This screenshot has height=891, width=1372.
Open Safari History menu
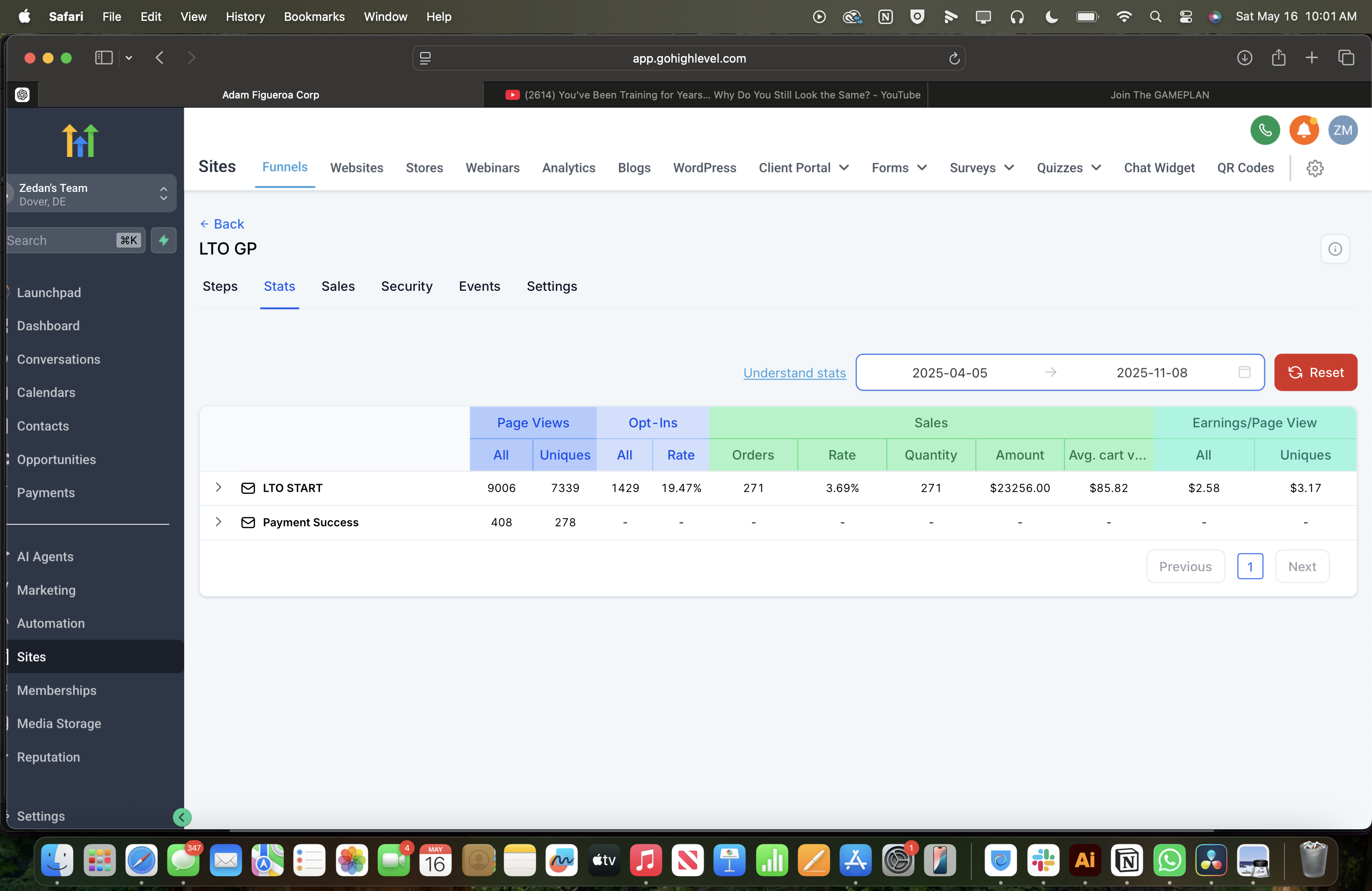pyautogui.click(x=245, y=17)
